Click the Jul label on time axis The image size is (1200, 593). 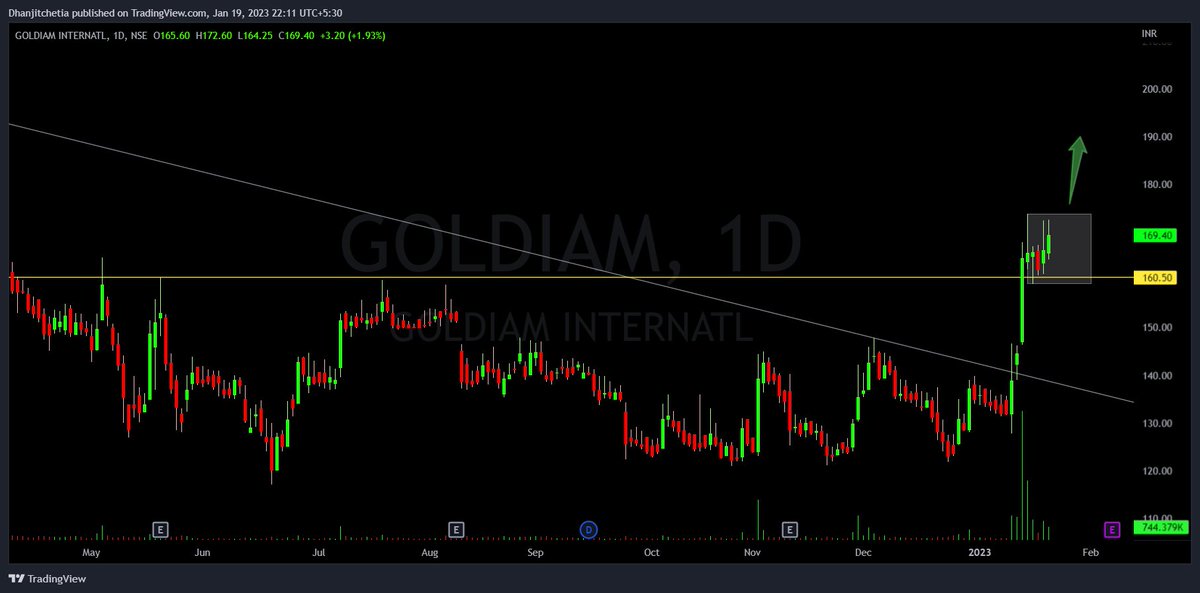[319, 552]
